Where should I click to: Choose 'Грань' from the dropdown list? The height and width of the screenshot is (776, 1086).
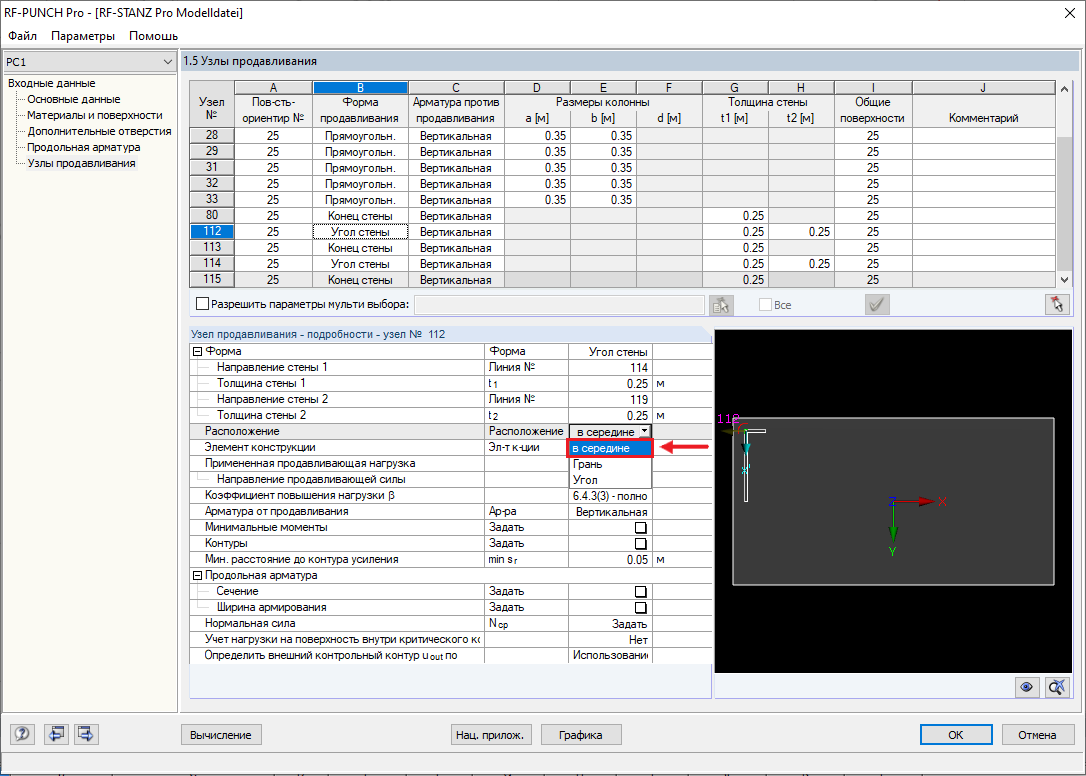(x=609, y=464)
